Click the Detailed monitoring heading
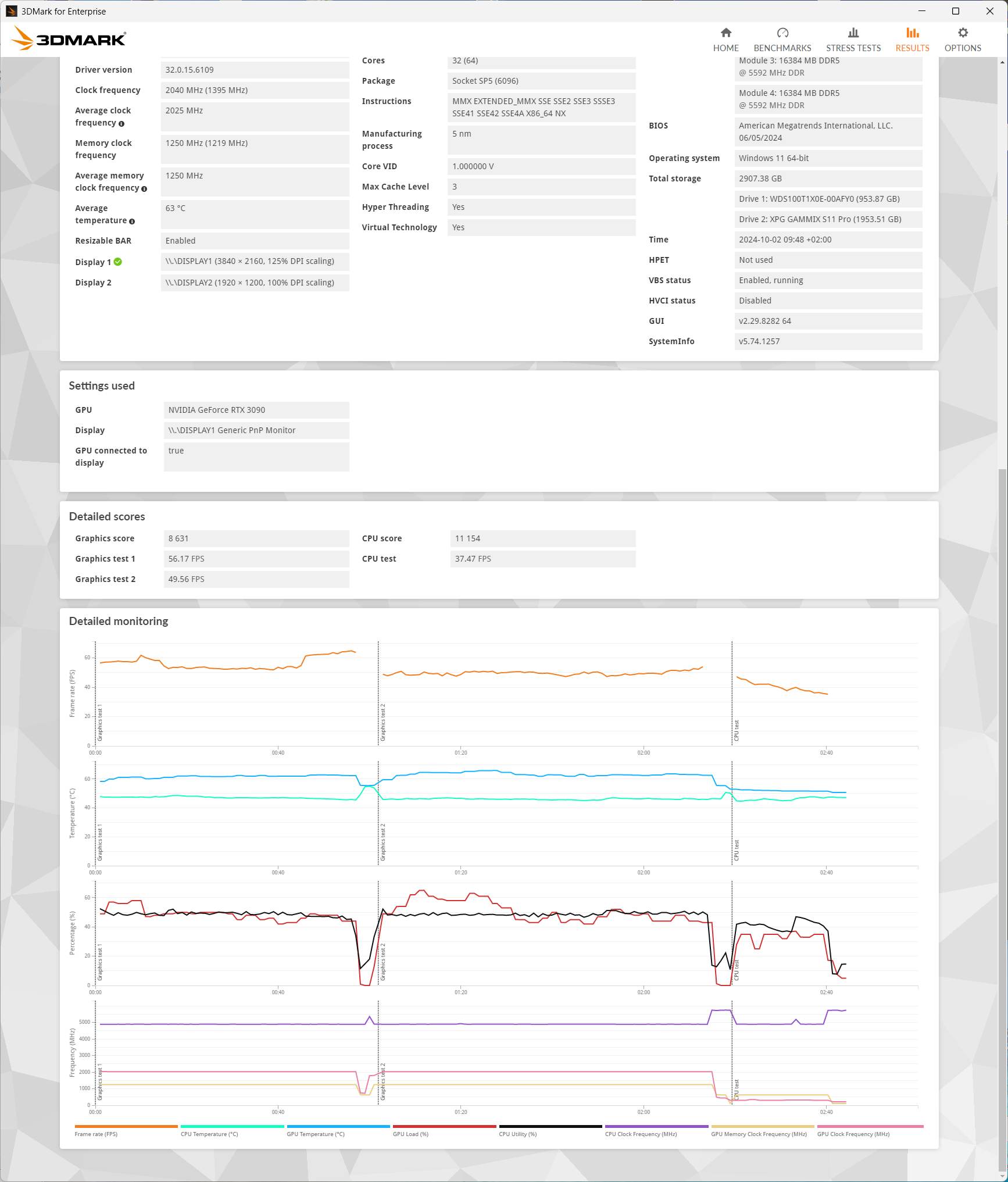This screenshot has width=1008, height=1182. [x=119, y=621]
